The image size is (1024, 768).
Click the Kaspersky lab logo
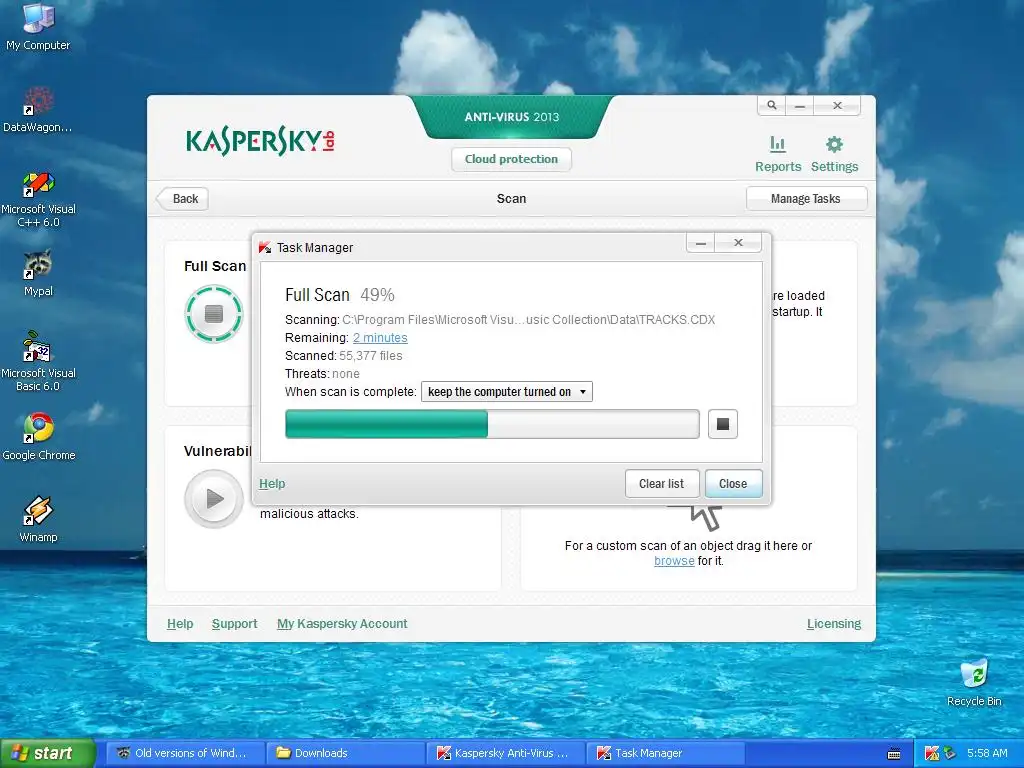(260, 141)
